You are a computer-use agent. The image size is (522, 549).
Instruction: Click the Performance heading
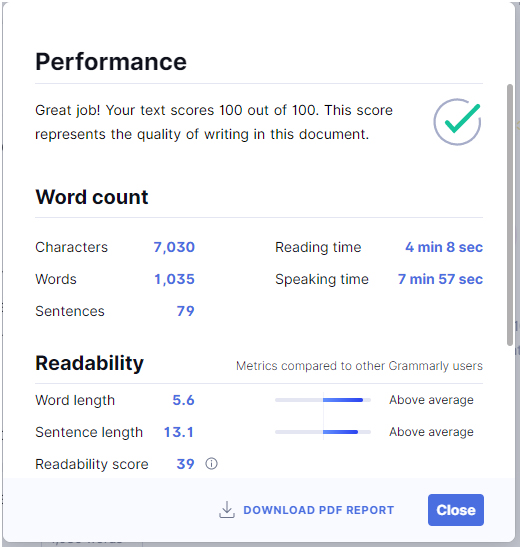pyautogui.click(x=111, y=62)
